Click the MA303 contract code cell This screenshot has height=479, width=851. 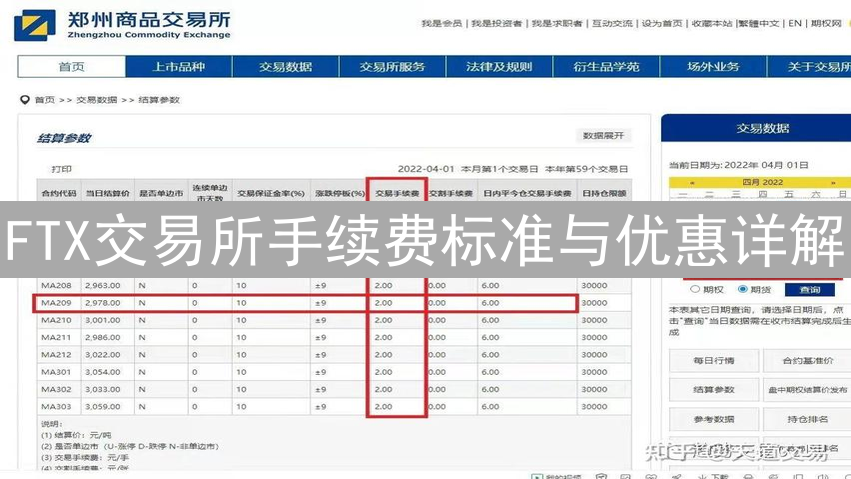56,406
